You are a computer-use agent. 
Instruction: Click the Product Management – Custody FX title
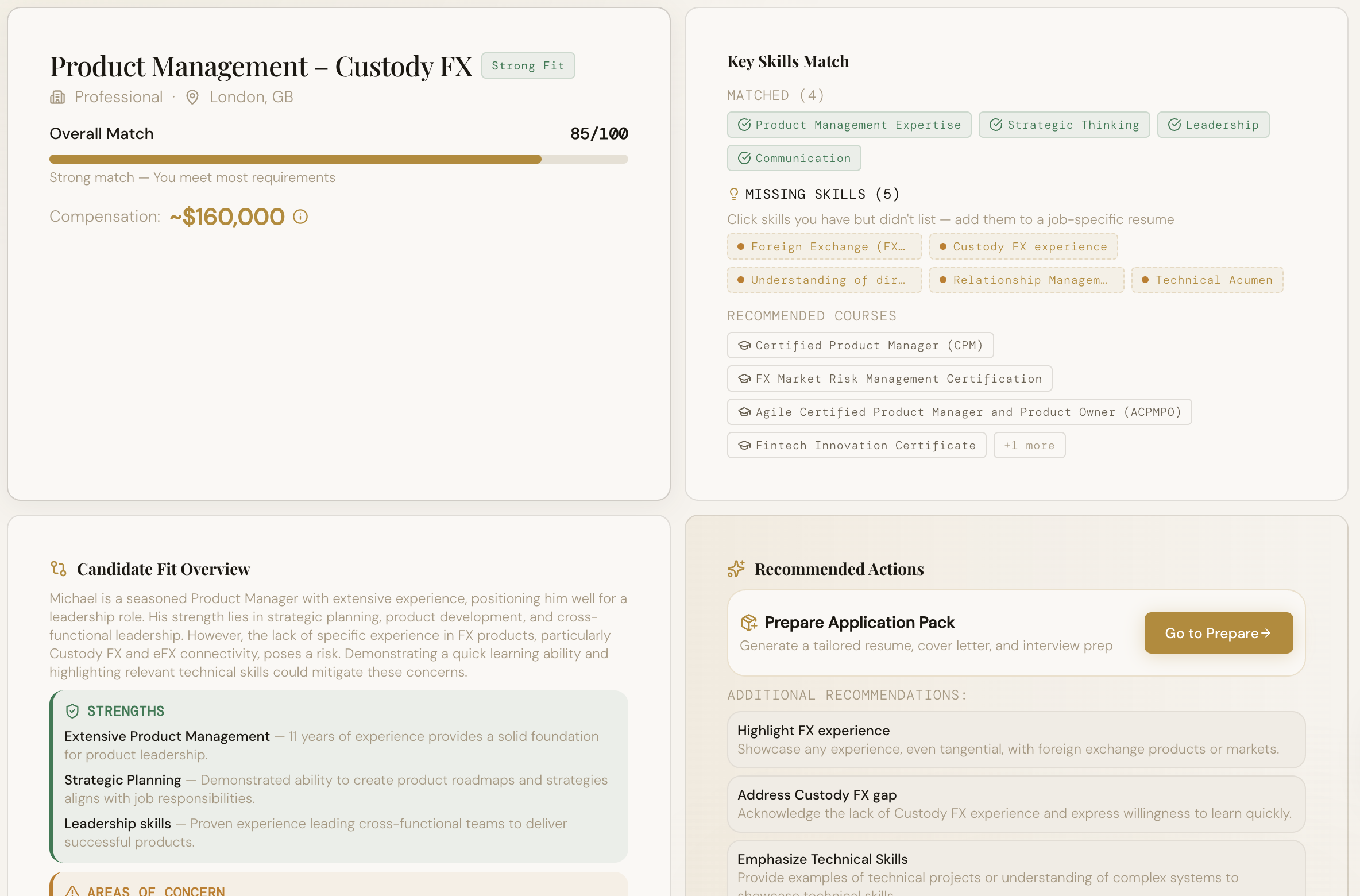[x=261, y=67]
